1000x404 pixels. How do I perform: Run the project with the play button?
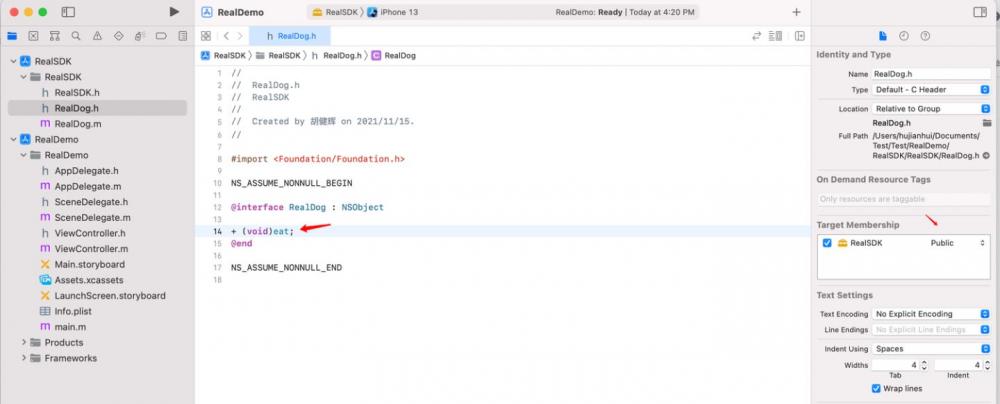click(174, 11)
